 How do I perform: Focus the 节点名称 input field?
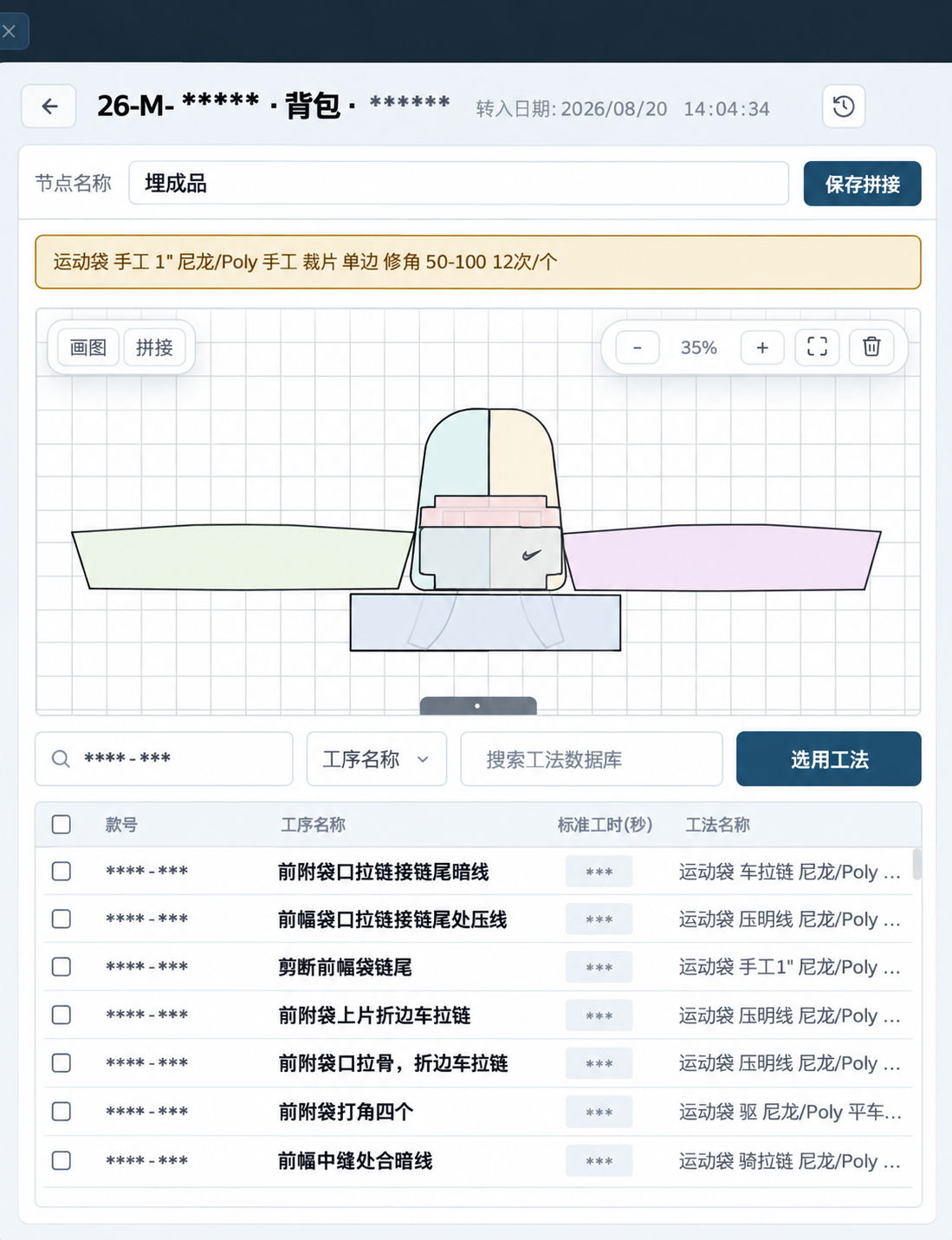coord(458,184)
